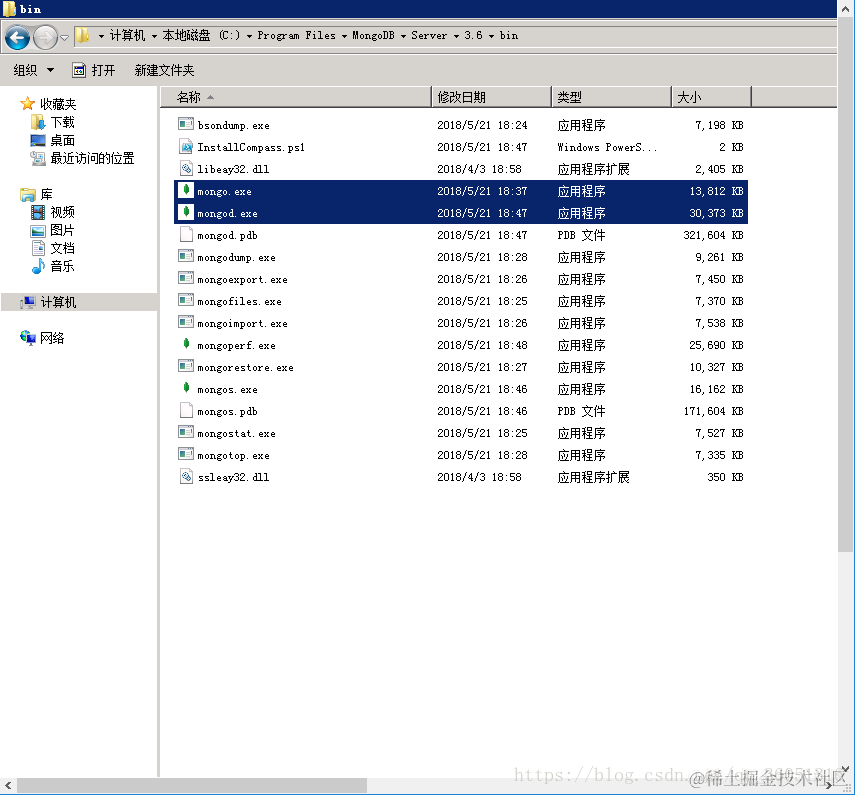Open 桌面 in sidebar

coord(52,141)
